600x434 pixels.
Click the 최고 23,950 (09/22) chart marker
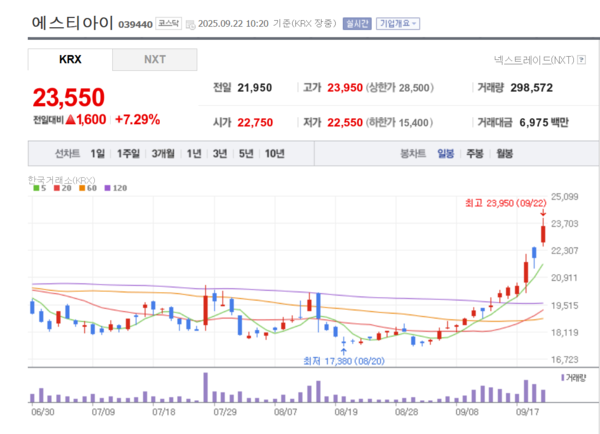pyautogui.click(x=506, y=203)
